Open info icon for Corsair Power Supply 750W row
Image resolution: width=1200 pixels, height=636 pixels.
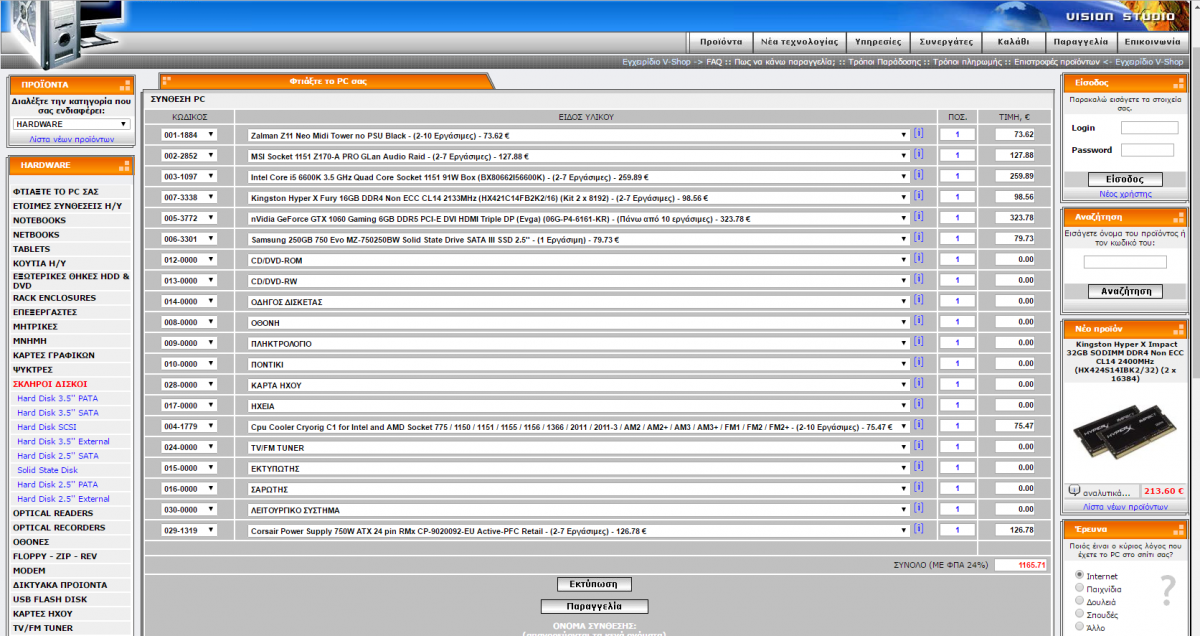(x=919, y=530)
